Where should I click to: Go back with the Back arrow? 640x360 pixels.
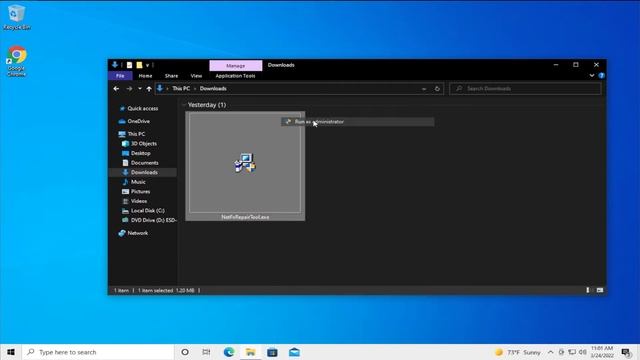point(116,89)
